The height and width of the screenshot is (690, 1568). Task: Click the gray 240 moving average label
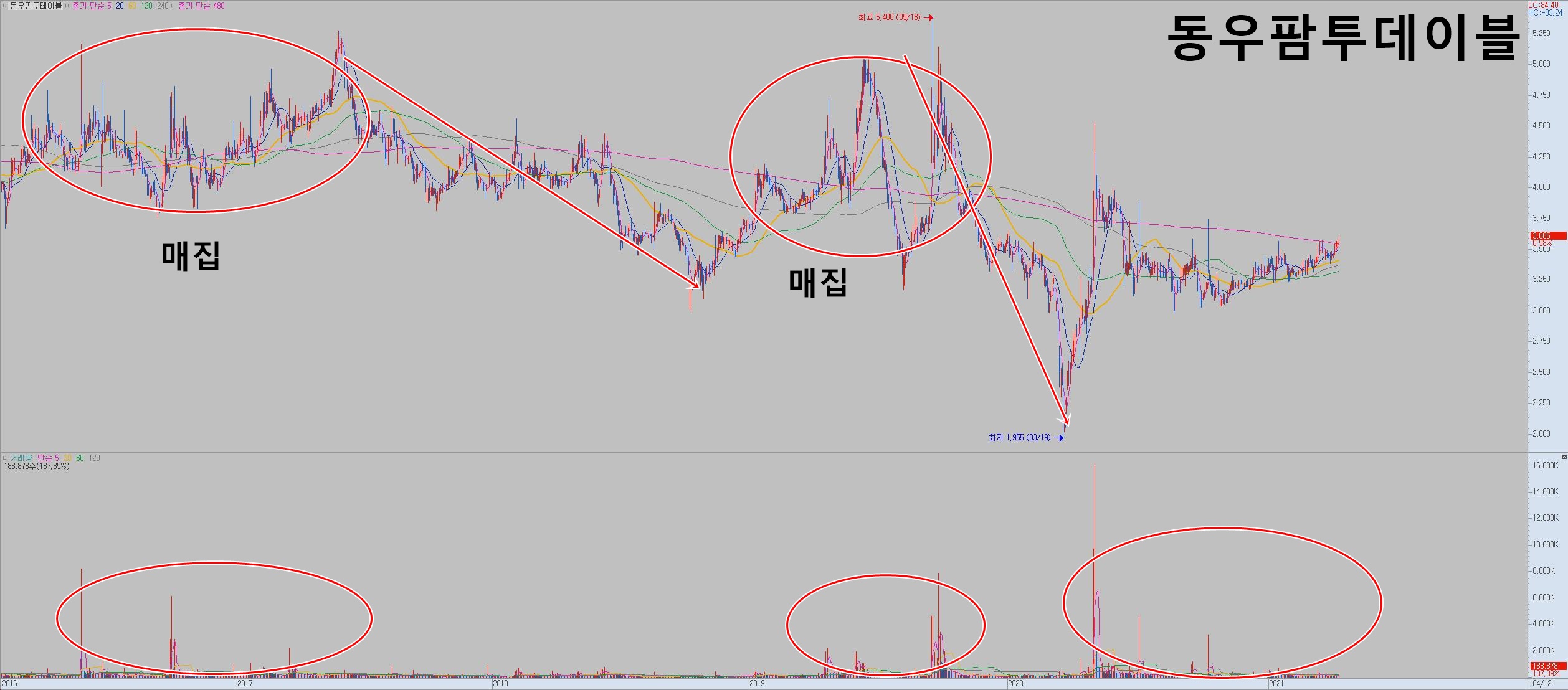(x=163, y=6)
